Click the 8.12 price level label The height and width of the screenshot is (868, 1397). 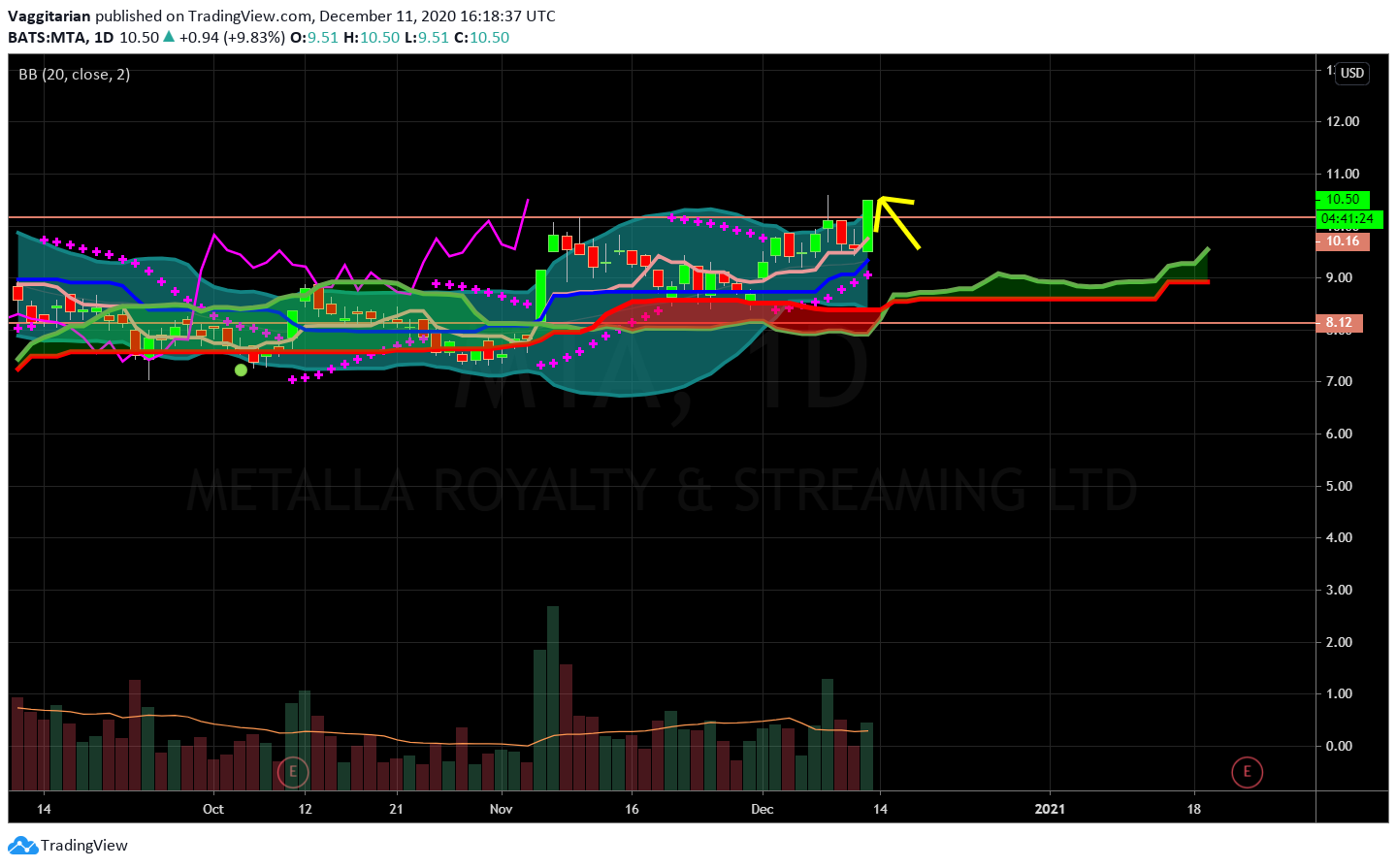coord(1339,322)
